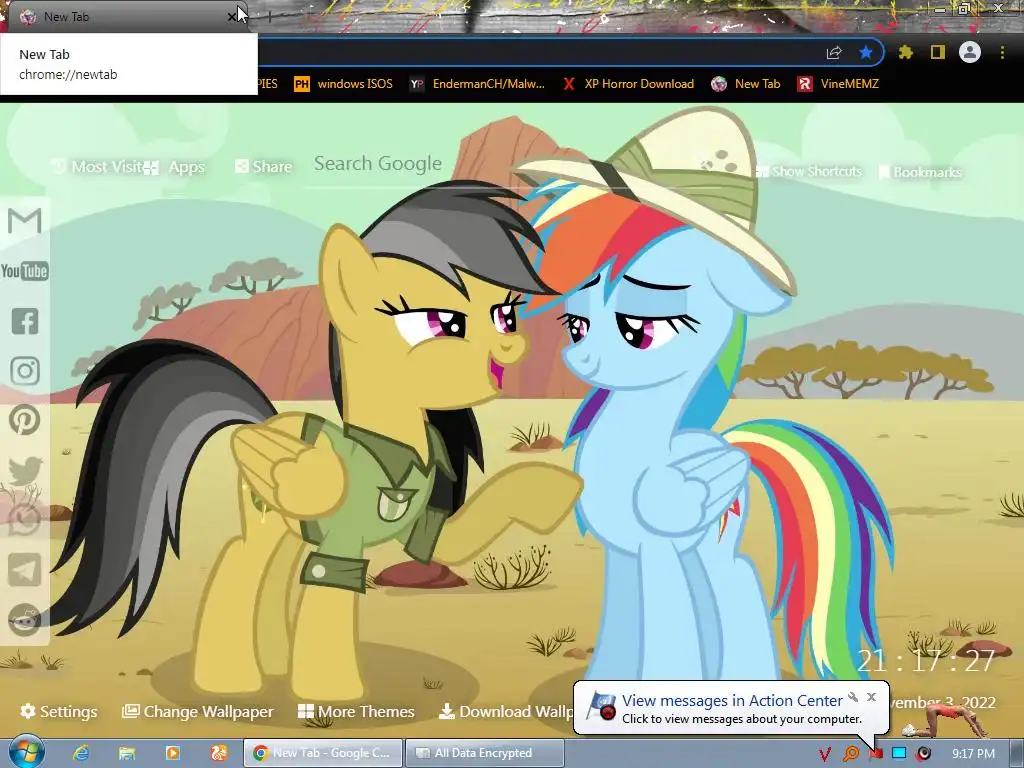
Task: Open YouTube from the sidebar
Action: 25,270
